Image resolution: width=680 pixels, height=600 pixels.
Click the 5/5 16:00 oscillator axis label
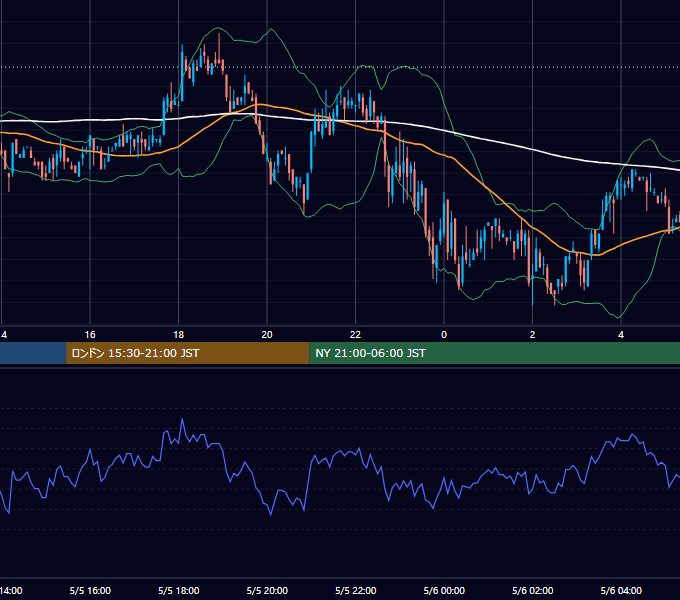(90, 590)
